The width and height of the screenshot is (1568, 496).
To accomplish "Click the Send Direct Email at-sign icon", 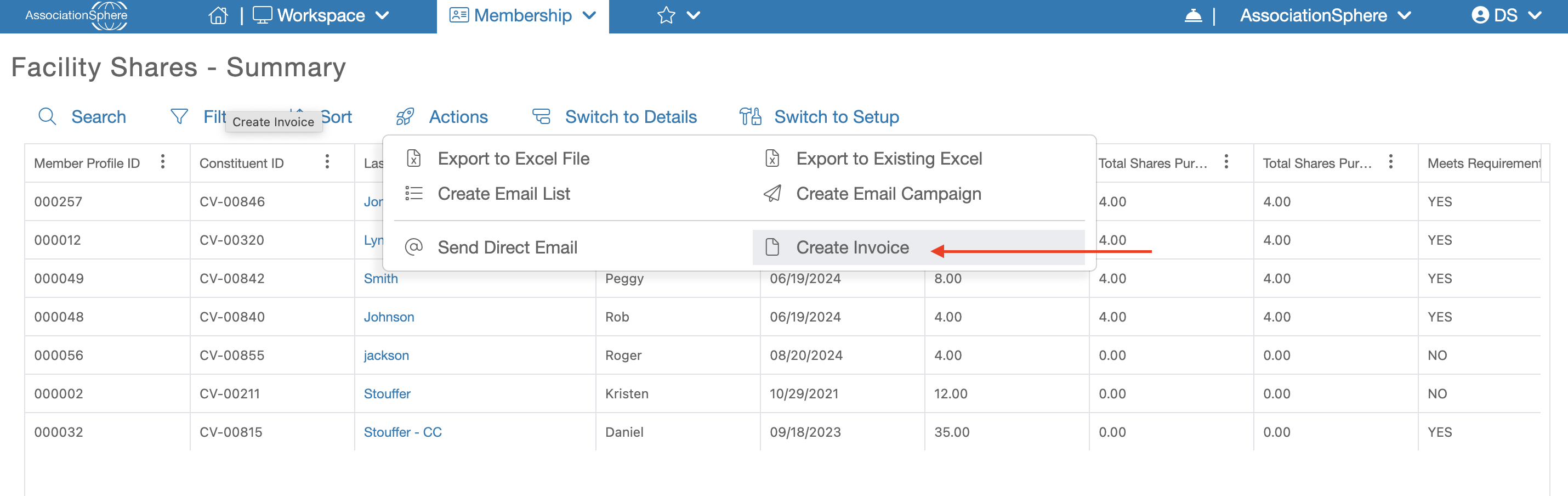I will pyautogui.click(x=414, y=247).
